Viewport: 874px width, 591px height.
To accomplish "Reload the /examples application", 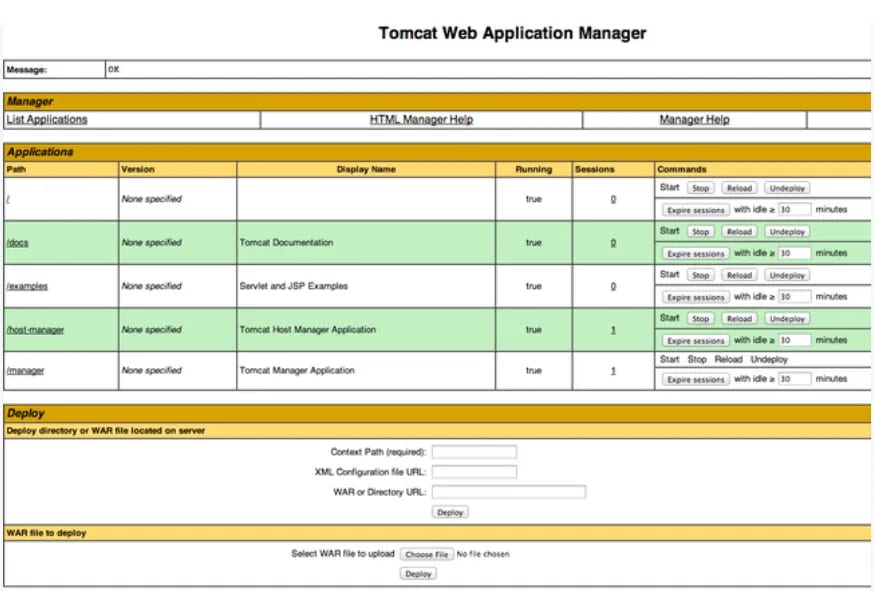I will (739, 275).
